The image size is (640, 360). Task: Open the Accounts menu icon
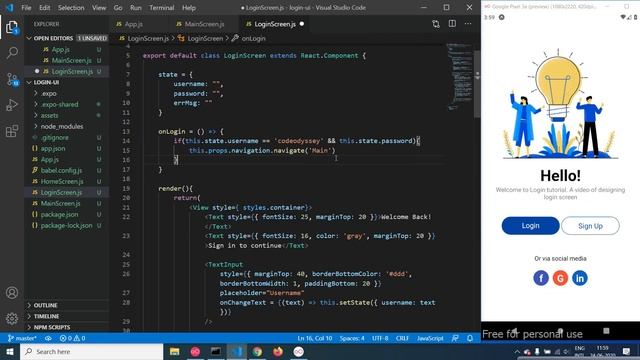(12, 293)
